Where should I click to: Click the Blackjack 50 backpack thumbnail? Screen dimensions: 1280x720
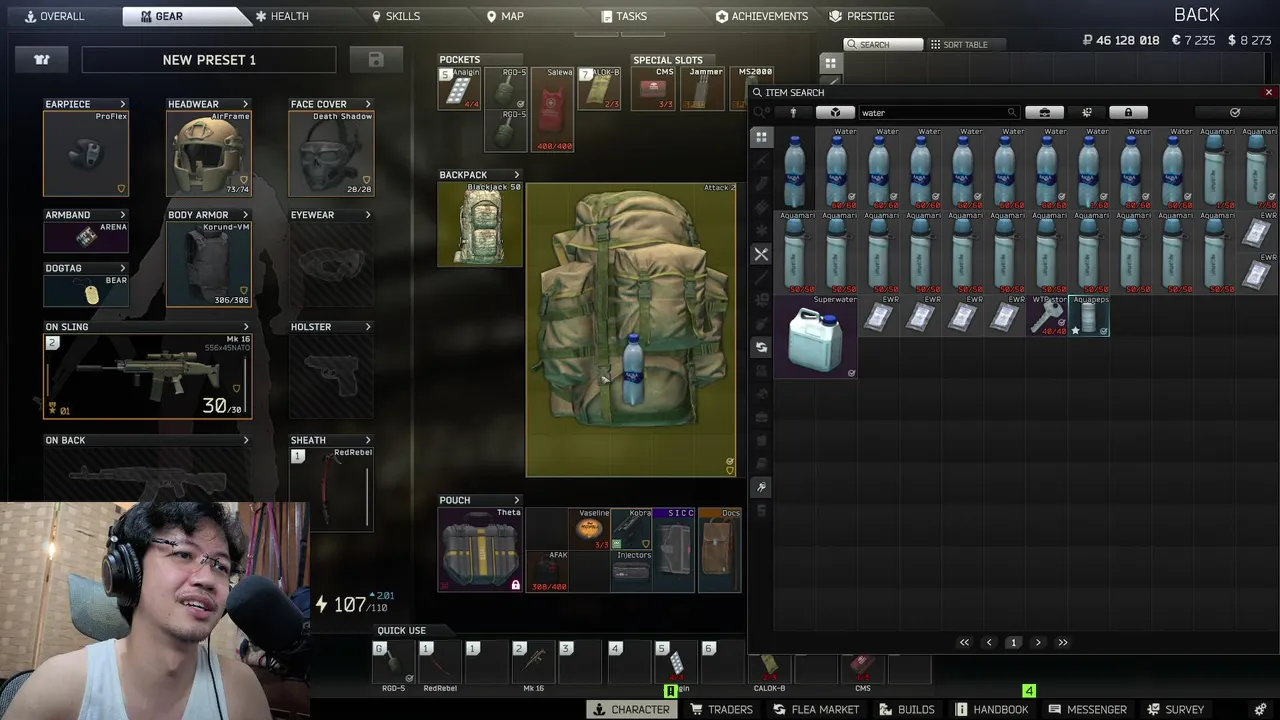pos(480,225)
